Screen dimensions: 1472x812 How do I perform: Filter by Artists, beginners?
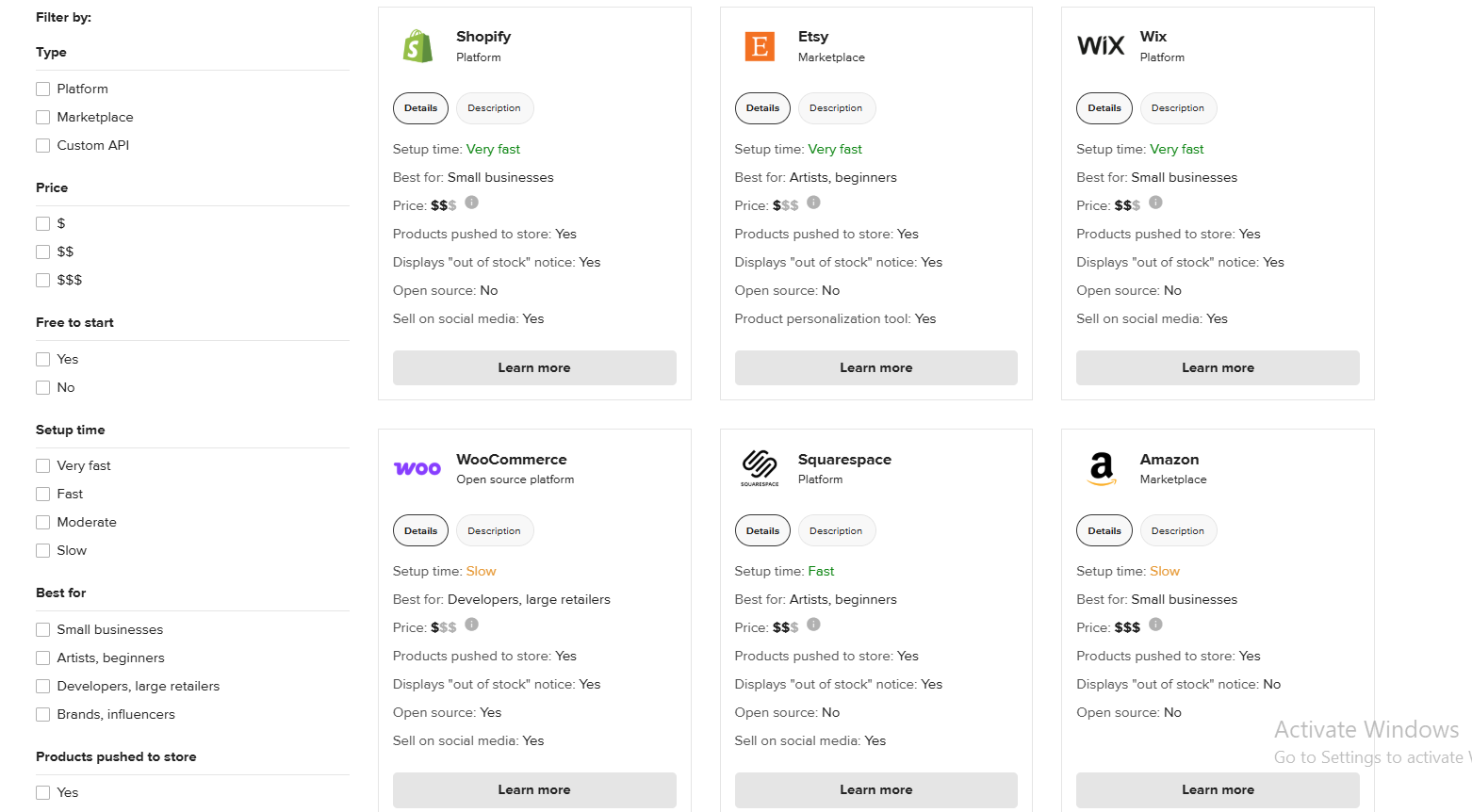42,658
